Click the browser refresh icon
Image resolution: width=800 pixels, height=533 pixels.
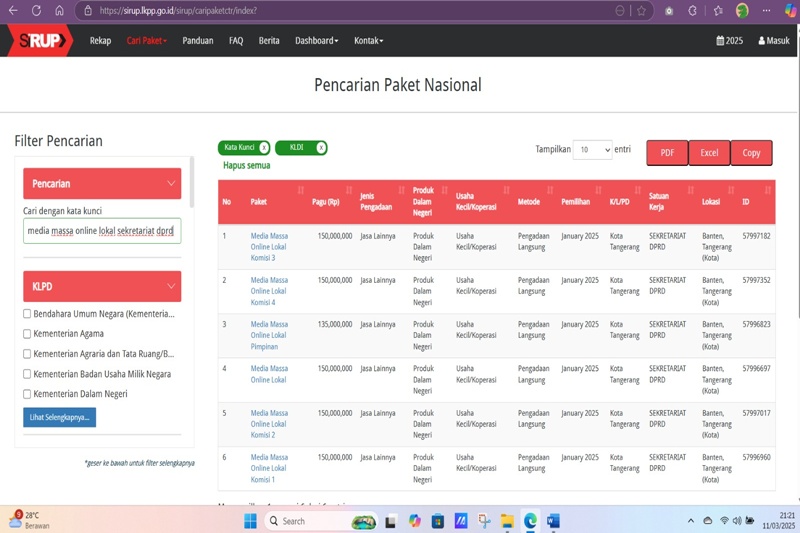tap(37, 10)
